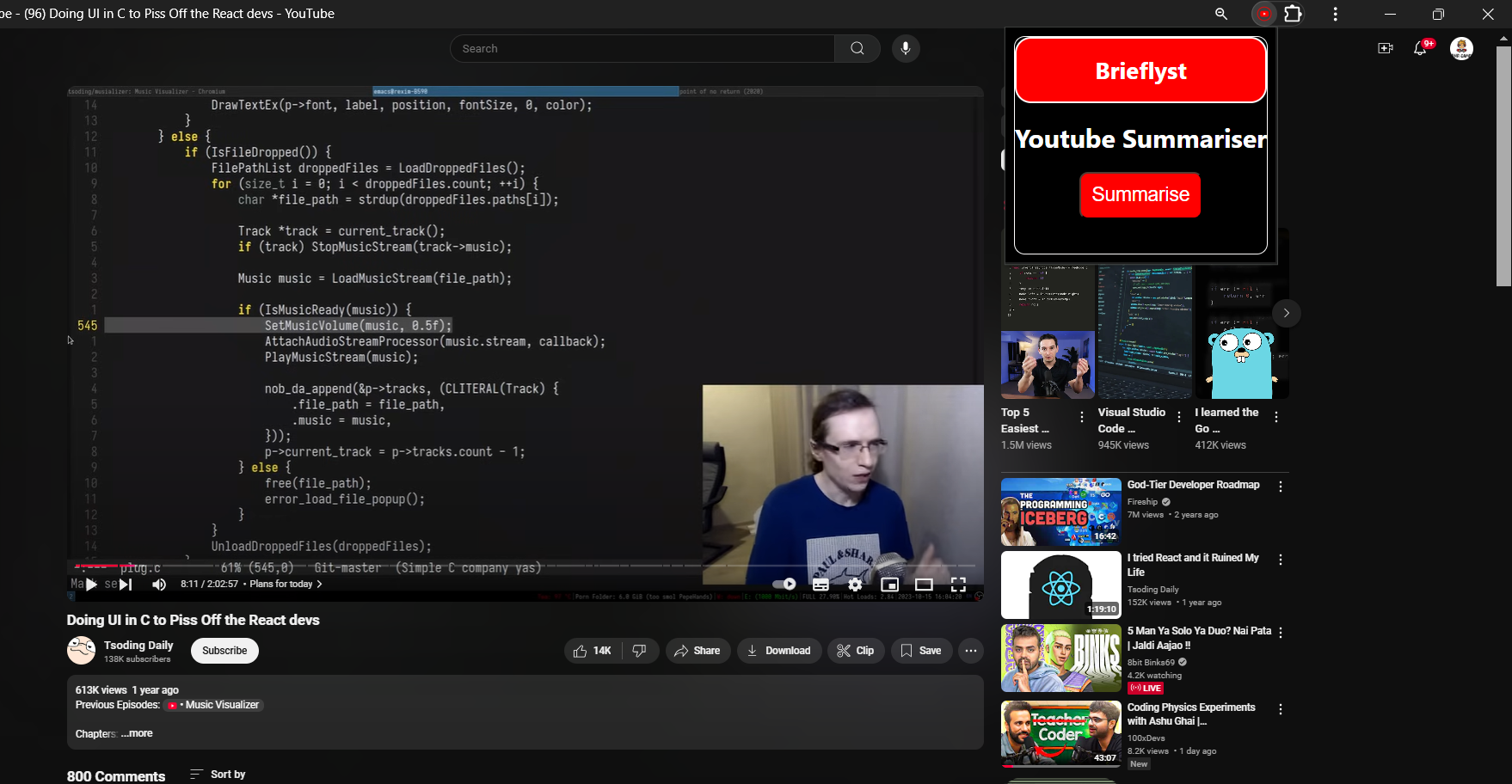Open the Tsoding Daily channel avatar
Viewport: 1512px width, 784px height.
tap(82, 651)
